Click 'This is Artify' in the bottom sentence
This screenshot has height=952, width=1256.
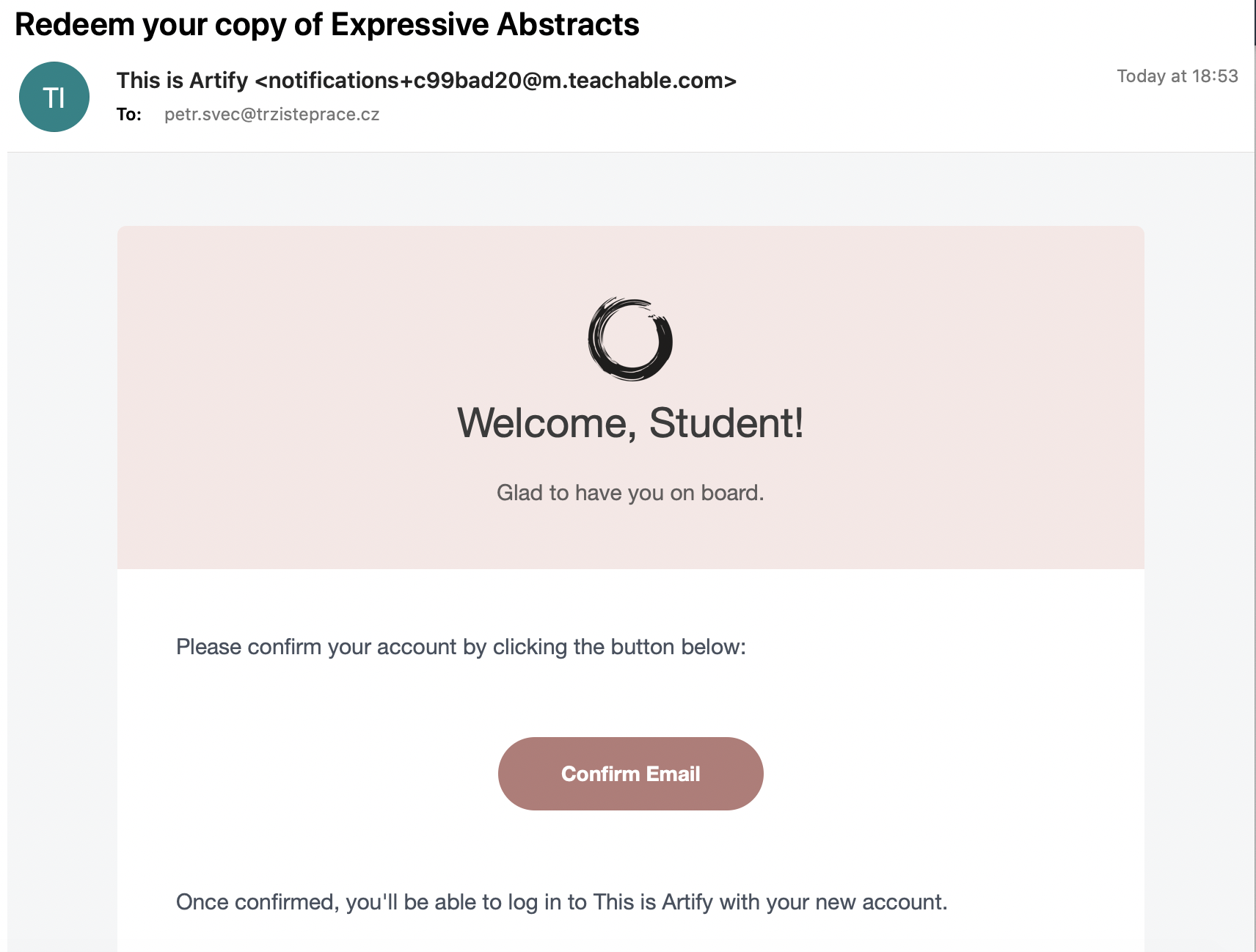(x=652, y=902)
